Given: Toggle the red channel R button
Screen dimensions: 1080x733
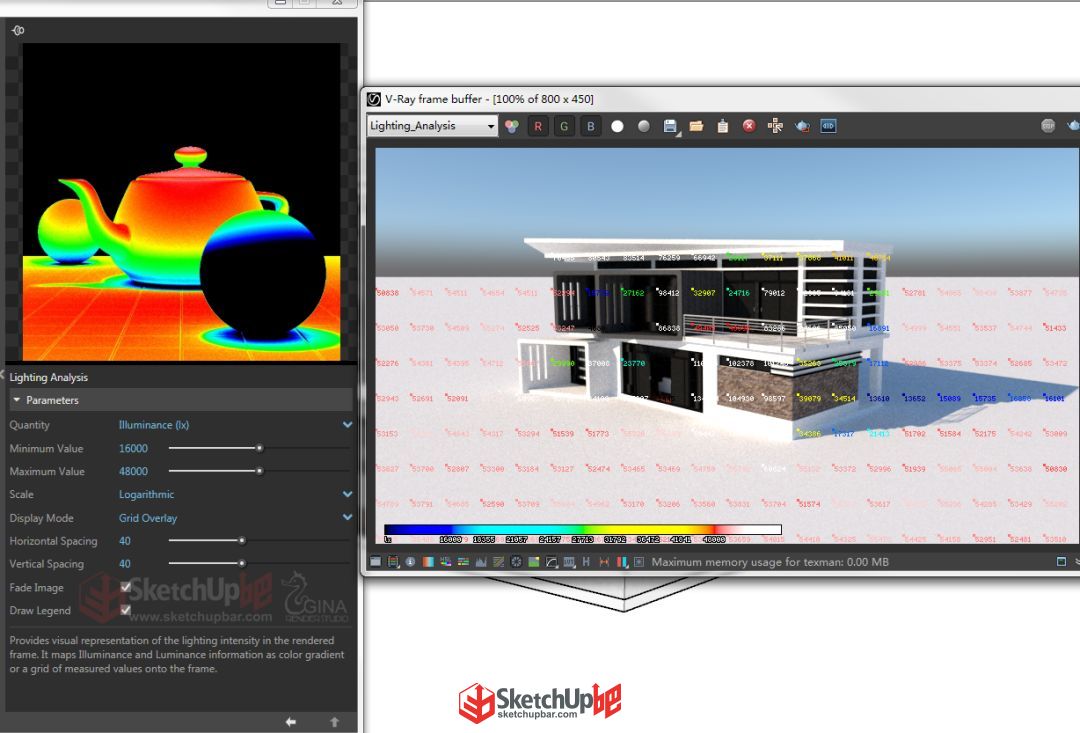Looking at the screenshot, I should 538,126.
